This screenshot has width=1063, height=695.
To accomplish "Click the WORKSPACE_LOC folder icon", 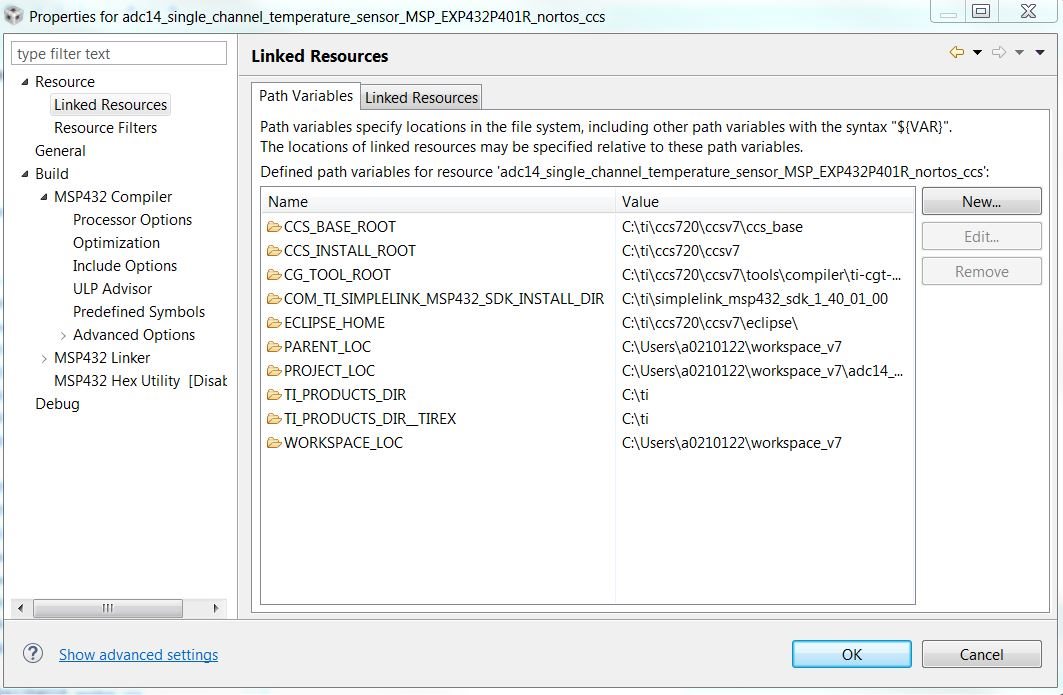I will 274,443.
